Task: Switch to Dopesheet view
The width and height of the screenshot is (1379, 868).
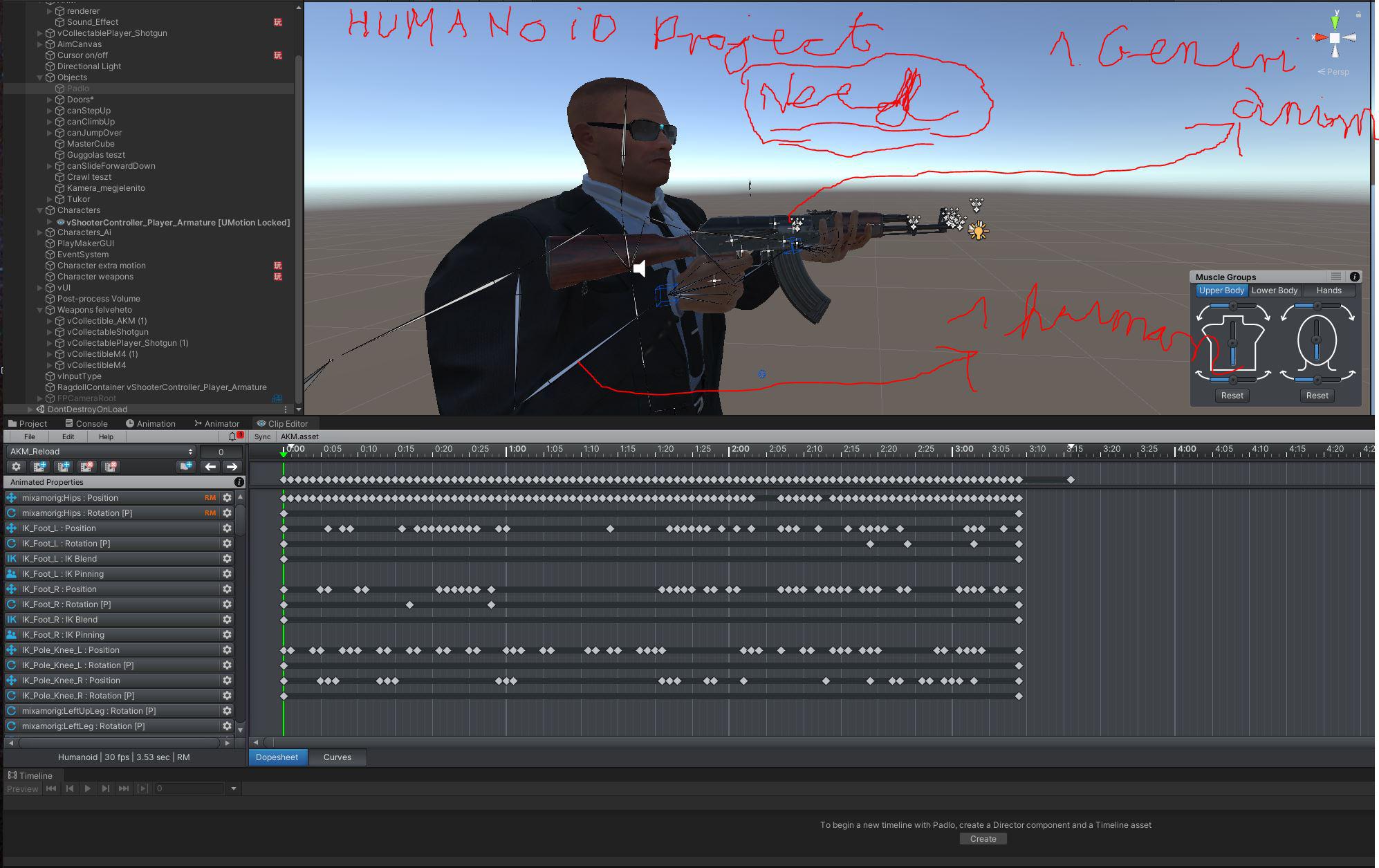Action: [277, 757]
